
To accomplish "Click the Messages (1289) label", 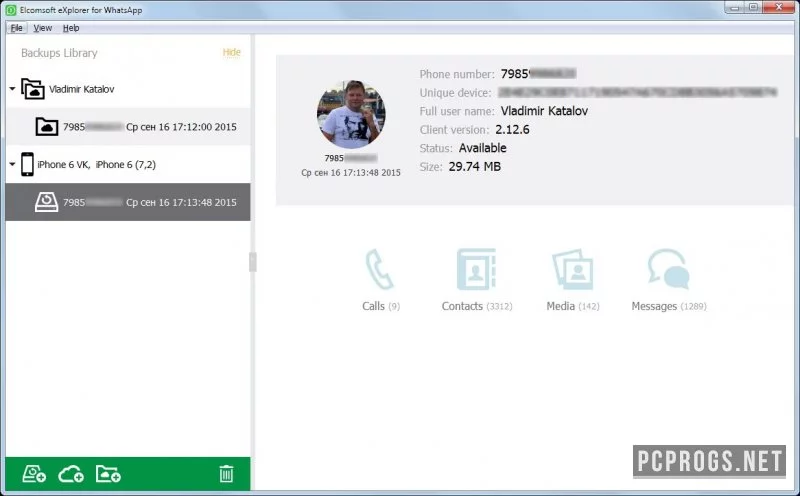I will point(669,306).
